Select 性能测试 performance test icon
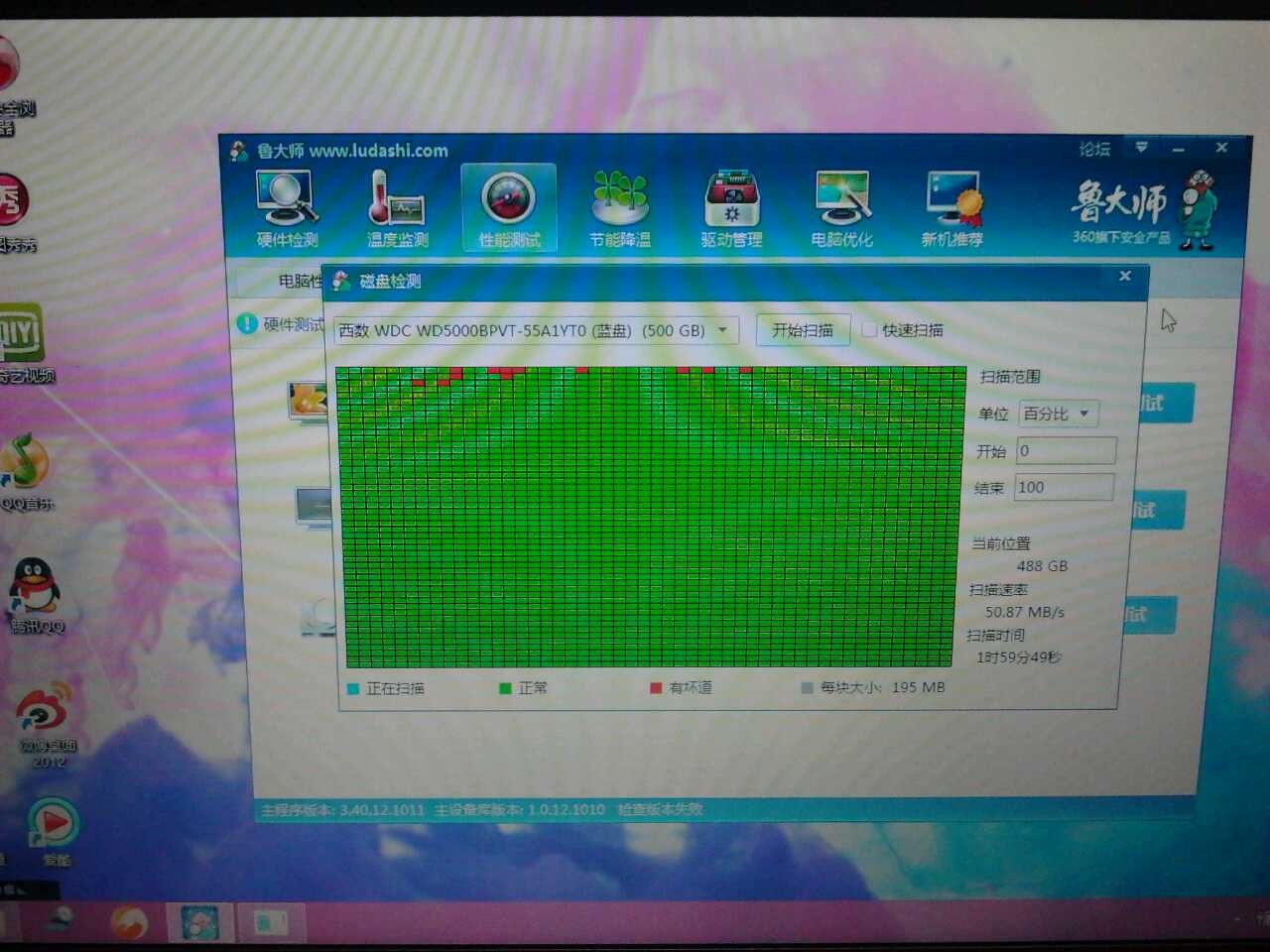The image size is (1270, 952). tap(508, 208)
